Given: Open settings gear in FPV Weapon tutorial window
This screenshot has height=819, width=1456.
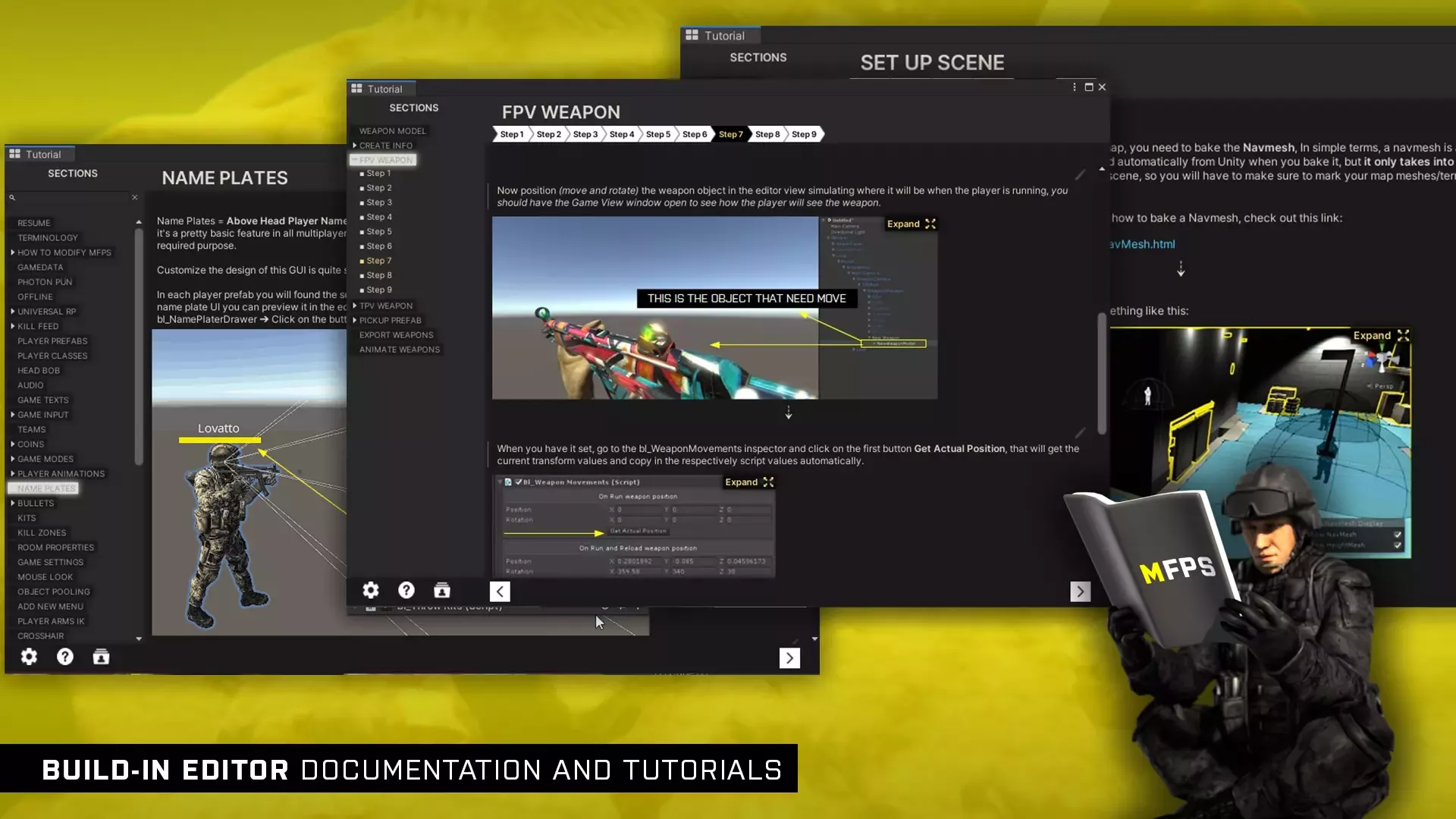Looking at the screenshot, I should tap(370, 590).
